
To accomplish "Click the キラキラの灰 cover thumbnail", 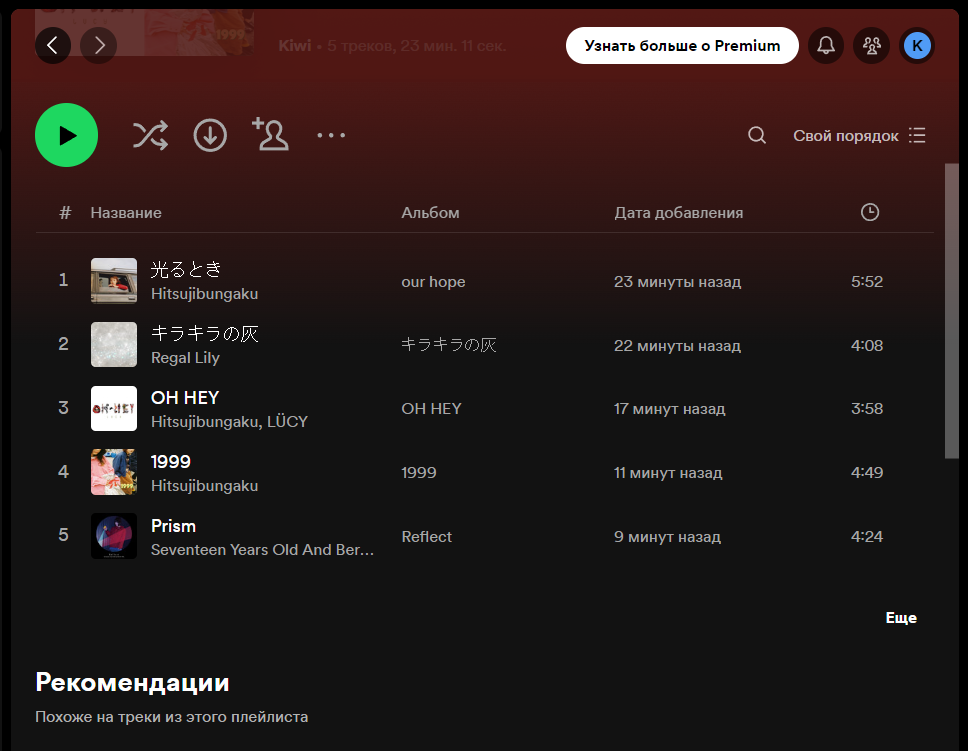I will click(x=114, y=345).
